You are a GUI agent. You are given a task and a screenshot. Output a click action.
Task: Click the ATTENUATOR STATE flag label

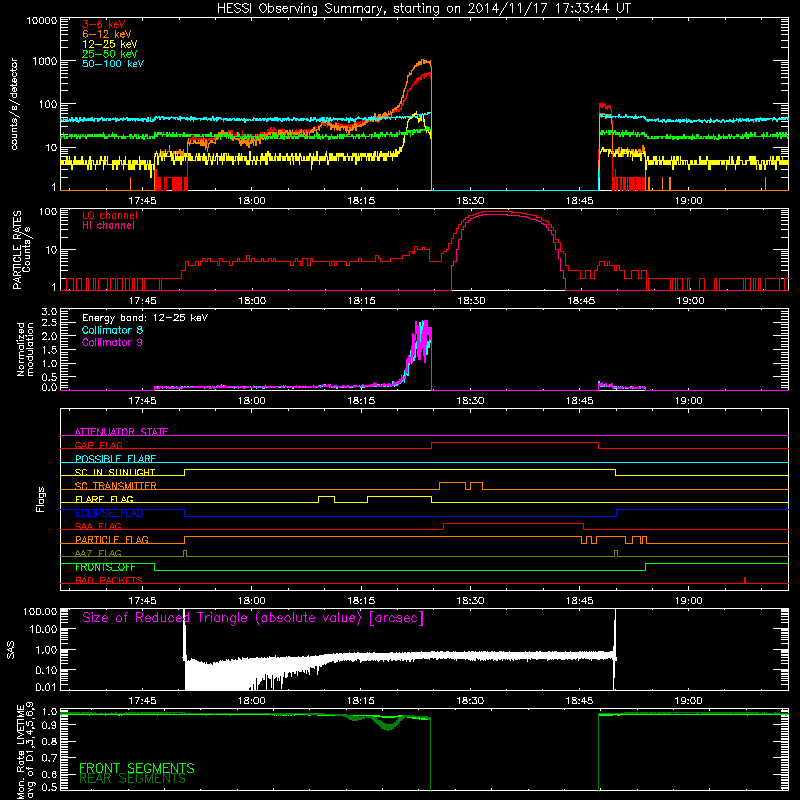coord(121,432)
